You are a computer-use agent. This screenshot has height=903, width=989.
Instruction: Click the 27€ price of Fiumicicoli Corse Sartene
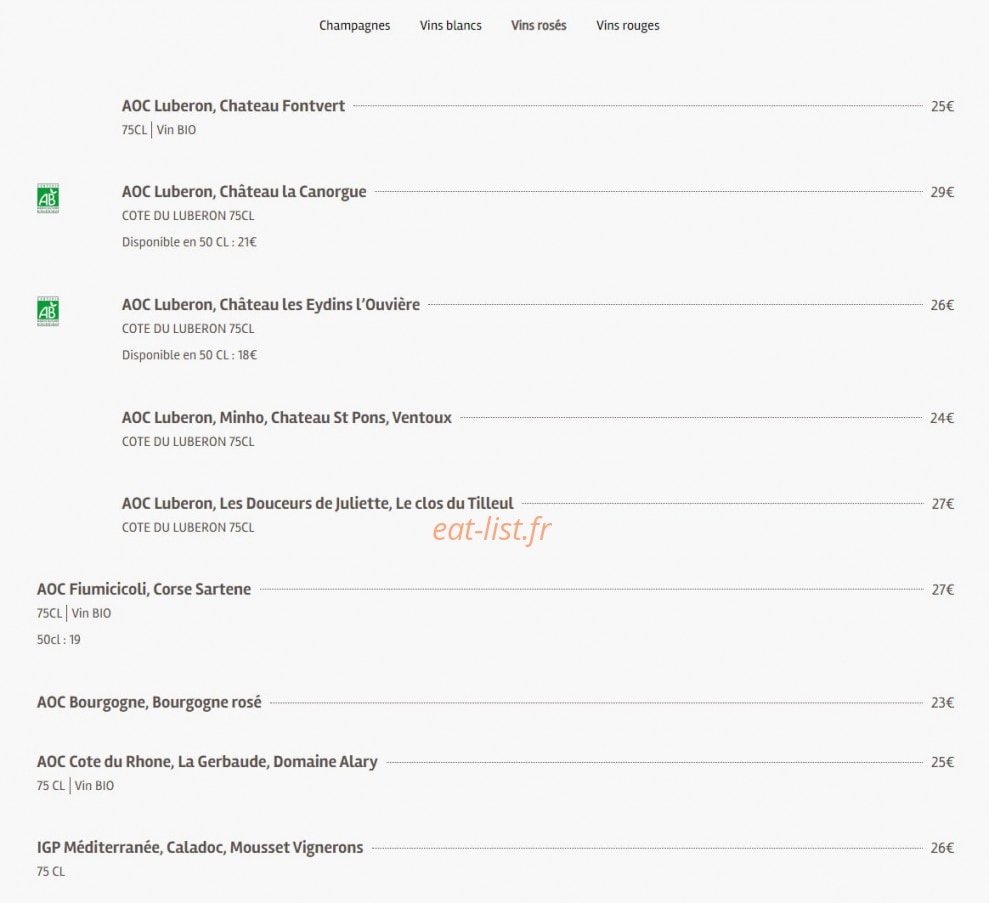pos(943,590)
